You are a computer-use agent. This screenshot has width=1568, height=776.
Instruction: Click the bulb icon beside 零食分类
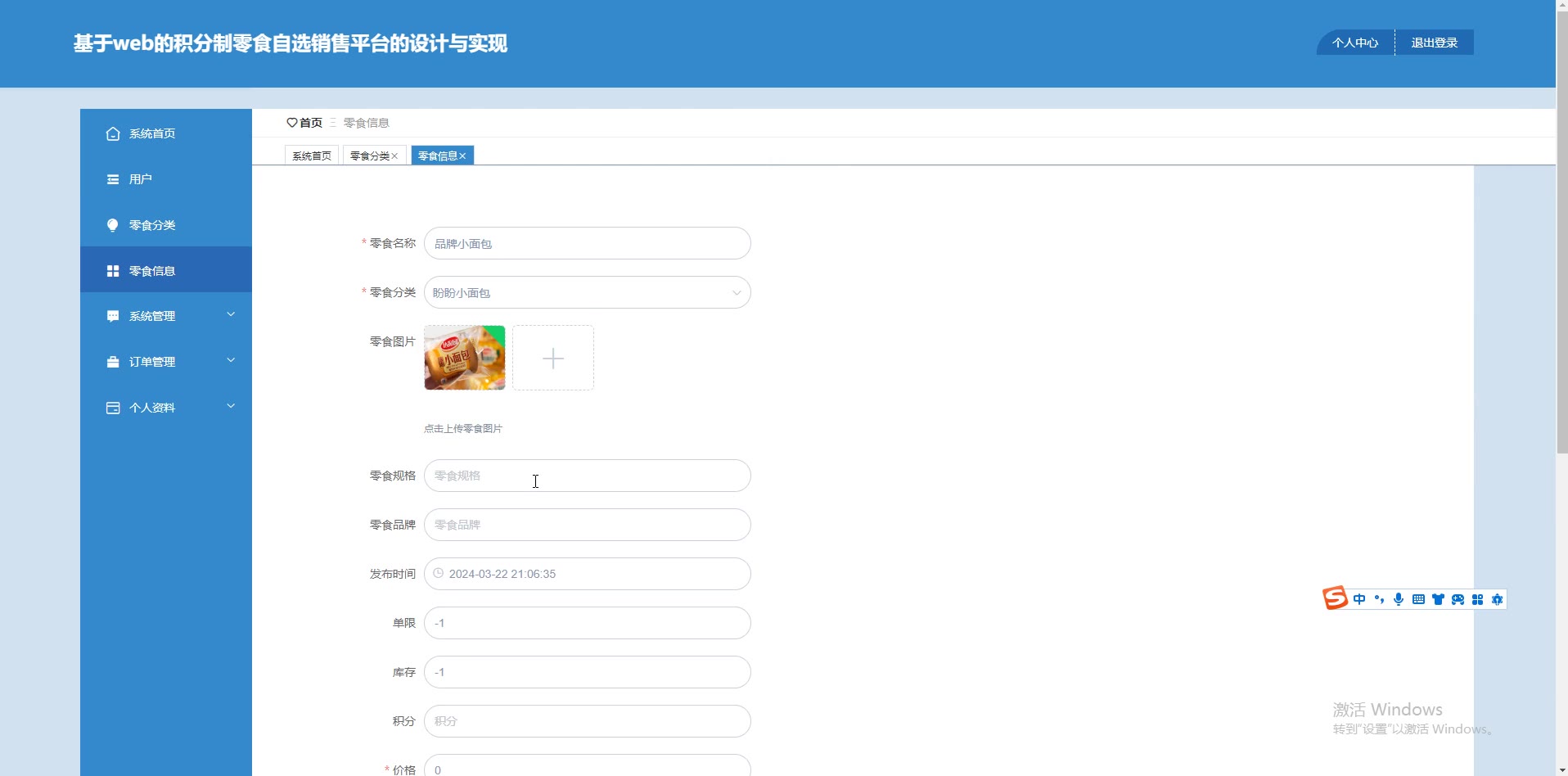tap(113, 225)
